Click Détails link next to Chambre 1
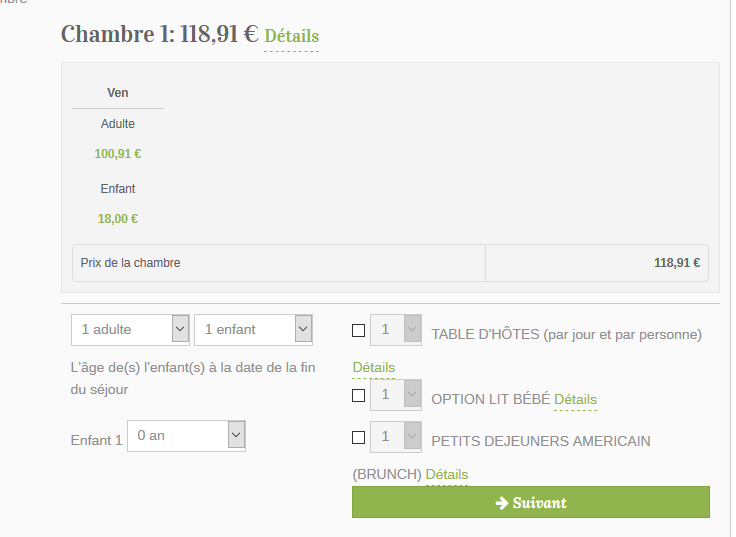The image size is (736, 537). tap(291, 37)
